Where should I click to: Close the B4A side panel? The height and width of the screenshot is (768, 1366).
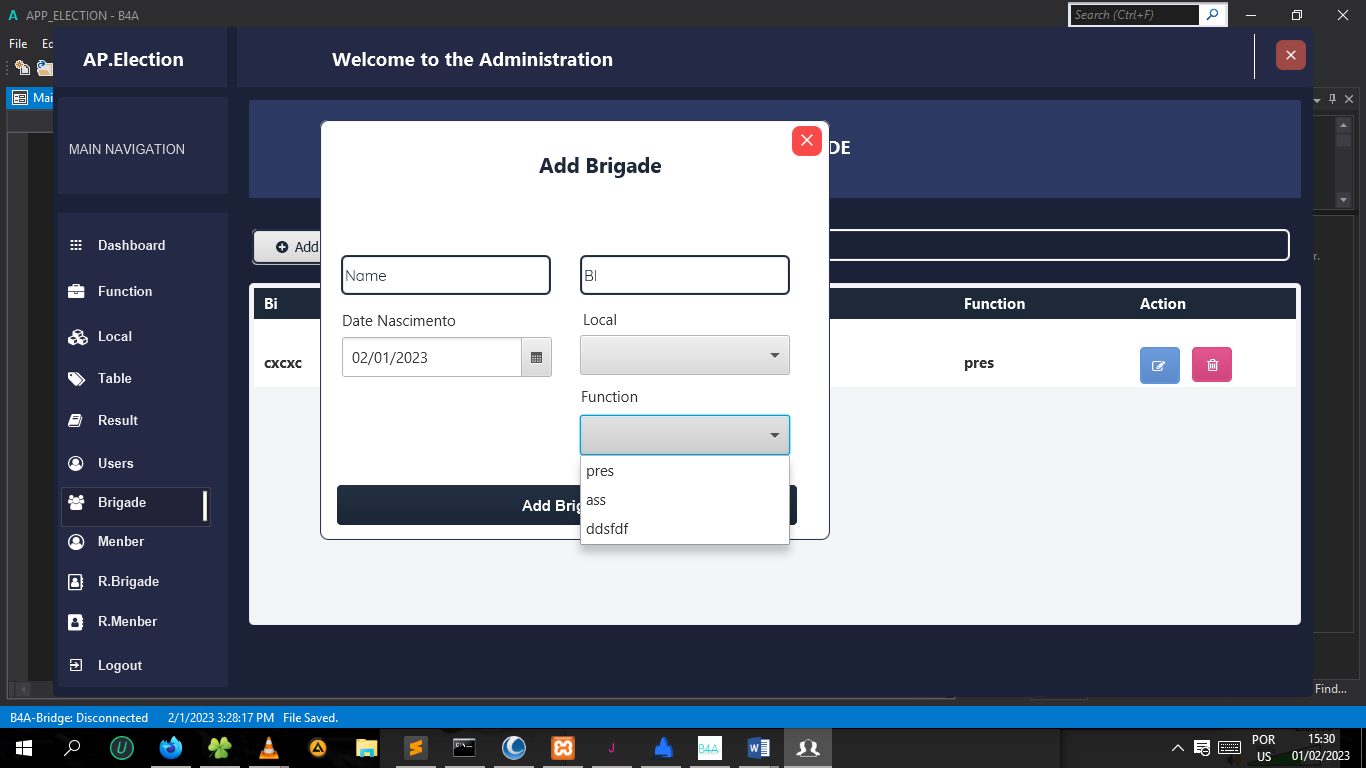1349,99
